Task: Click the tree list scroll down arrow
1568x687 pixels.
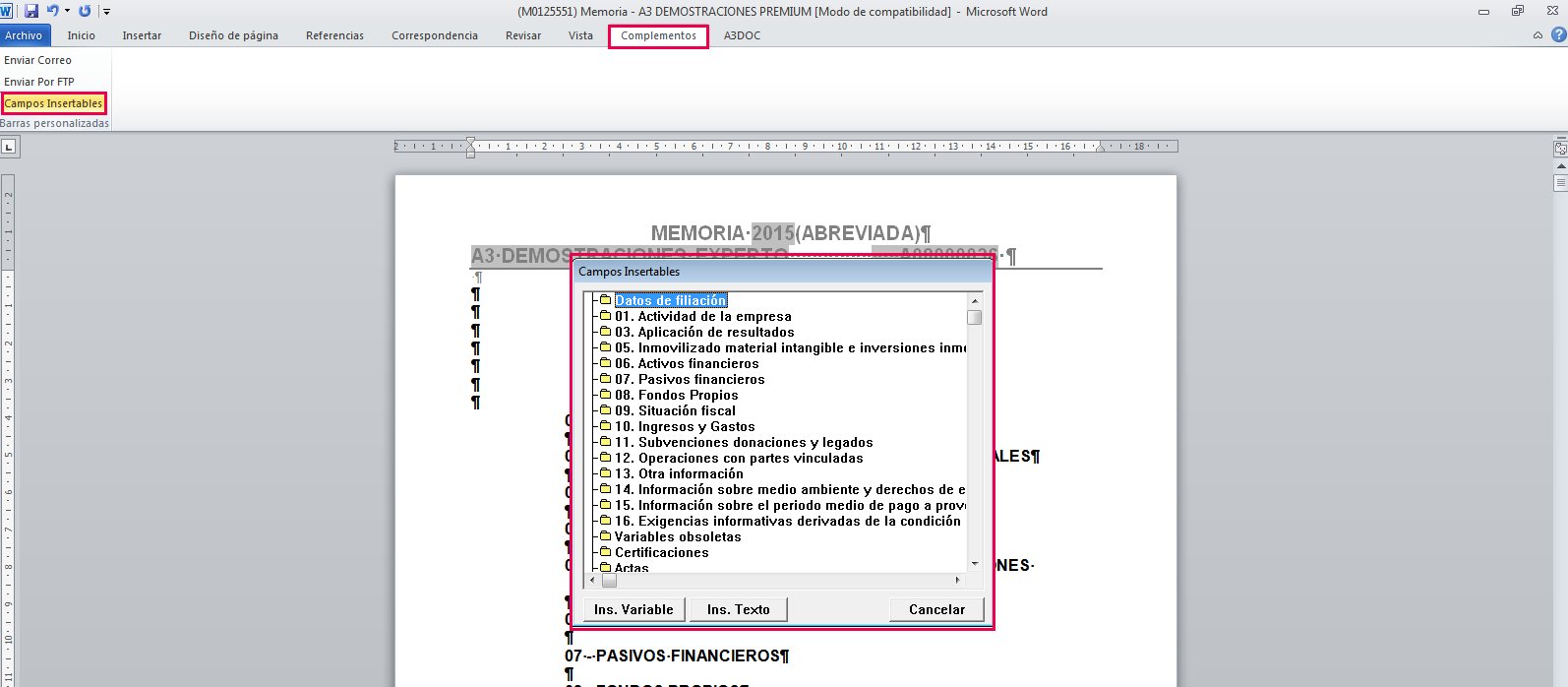Action: (x=975, y=564)
